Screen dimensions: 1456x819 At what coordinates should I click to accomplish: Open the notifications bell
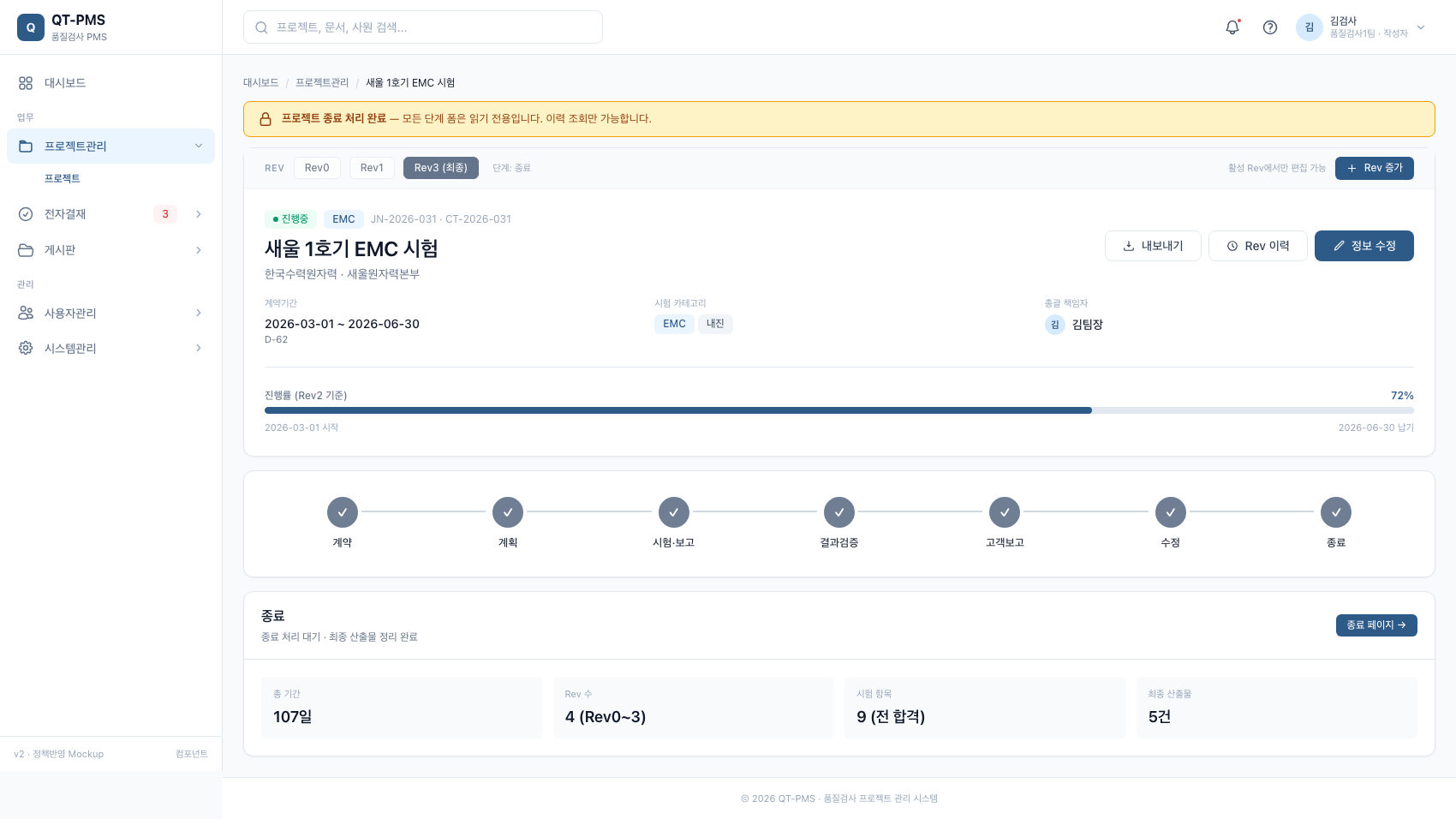coord(1232,27)
